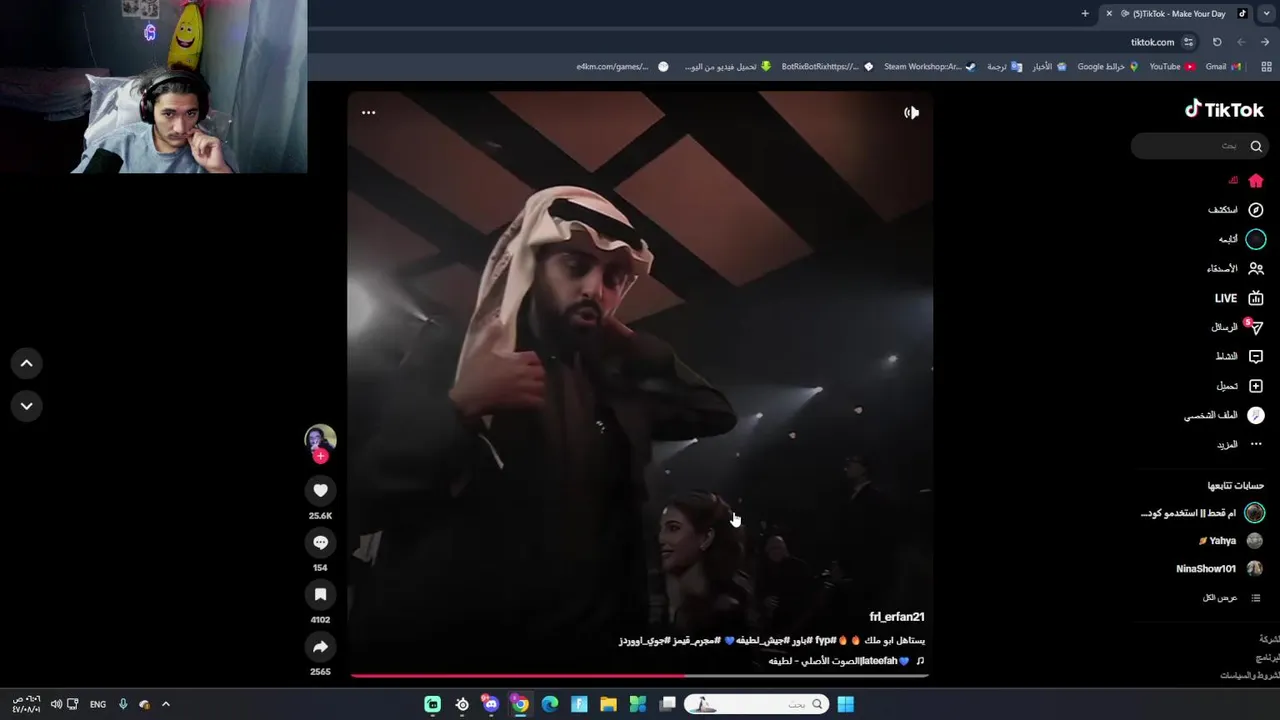Open the apps grid bookmark icon
Screen dimensions: 1280x720
coord(1266,67)
